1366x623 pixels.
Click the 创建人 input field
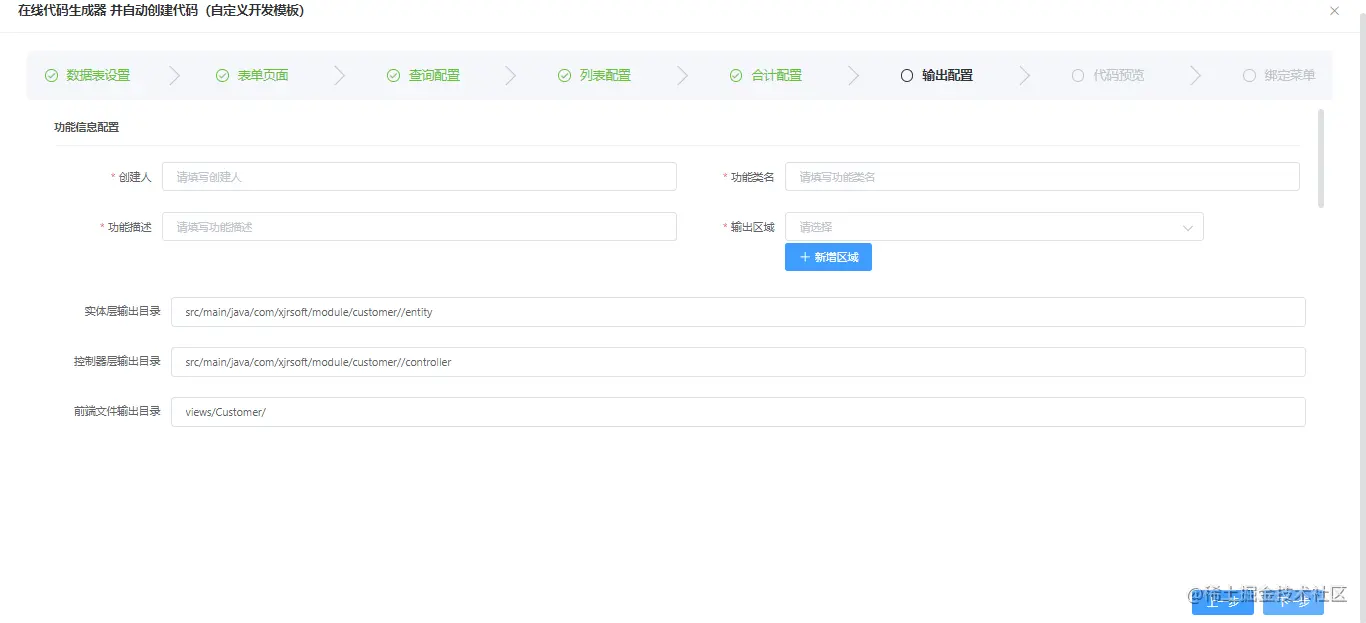coord(420,176)
